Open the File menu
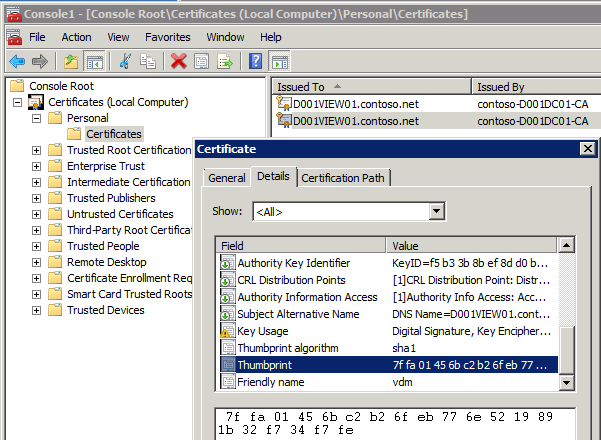 (x=37, y=37)
